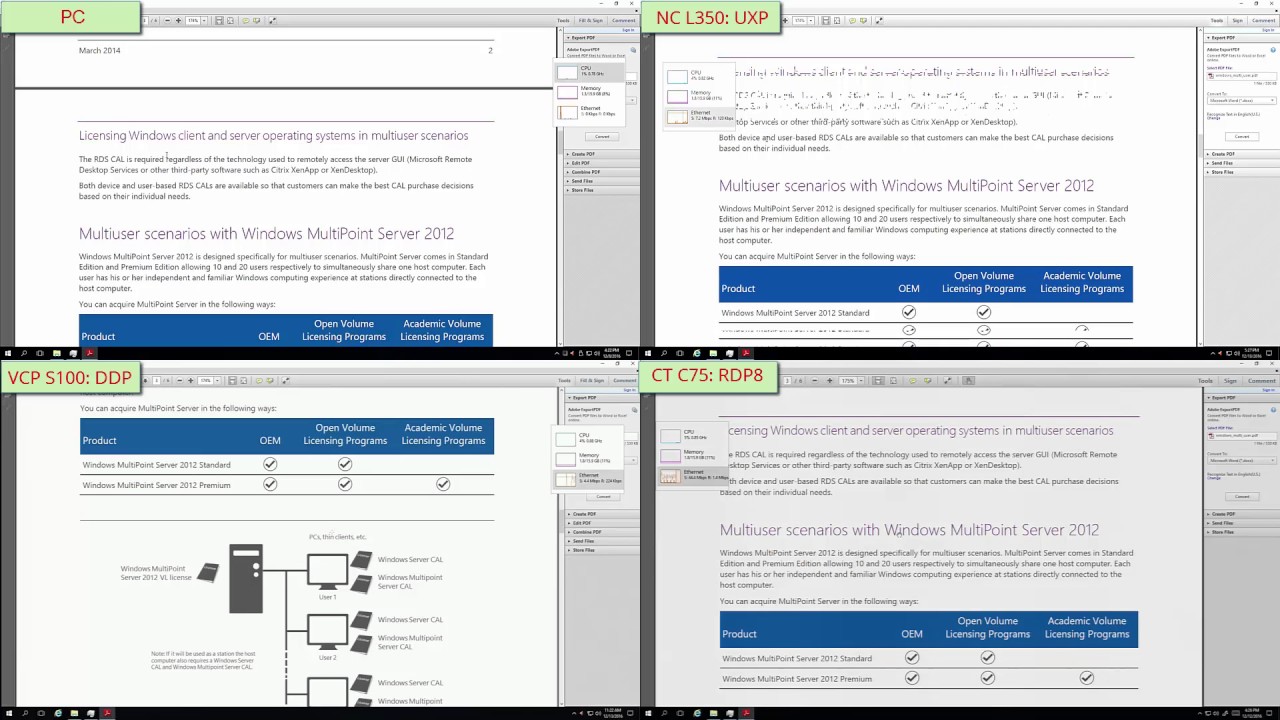Open zoom percentage dropdown in PC window
Viewport: 1280px width, 720px height.
[x=204, y=20]
